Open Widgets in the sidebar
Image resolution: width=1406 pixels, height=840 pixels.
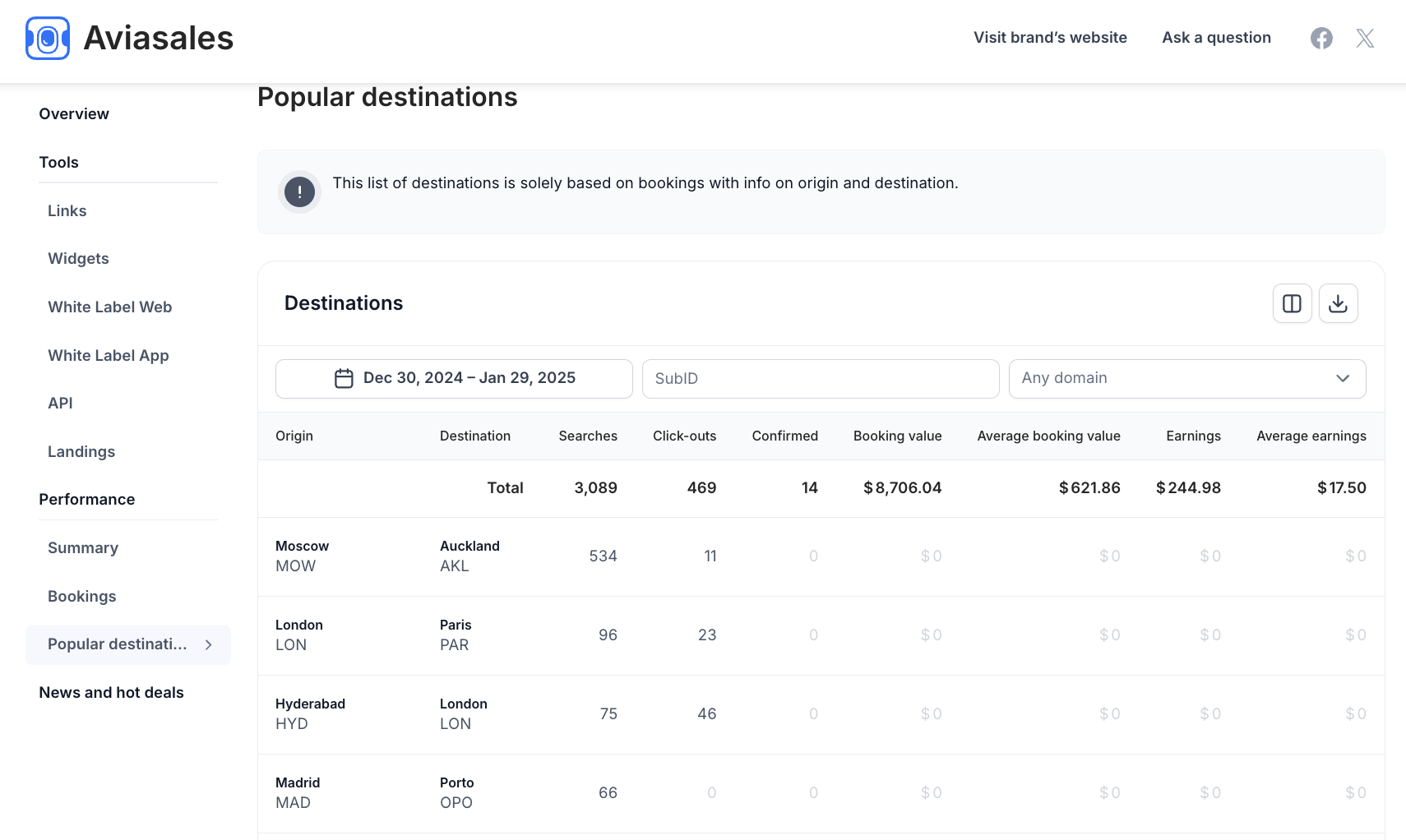coord(78,259)
